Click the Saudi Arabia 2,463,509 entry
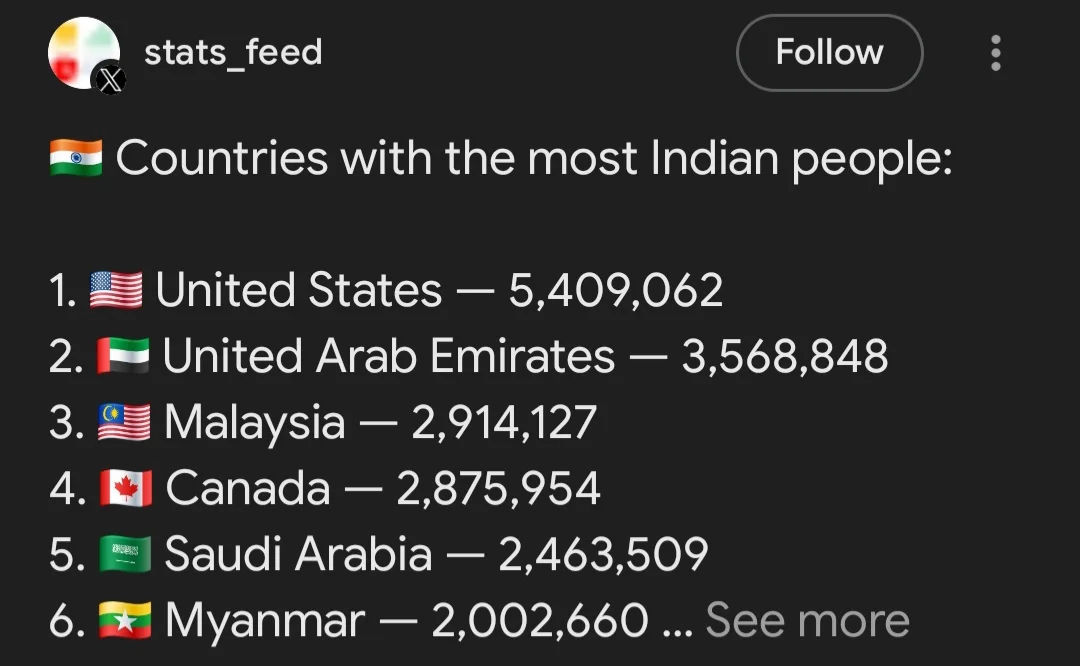 tap(436, 555)
